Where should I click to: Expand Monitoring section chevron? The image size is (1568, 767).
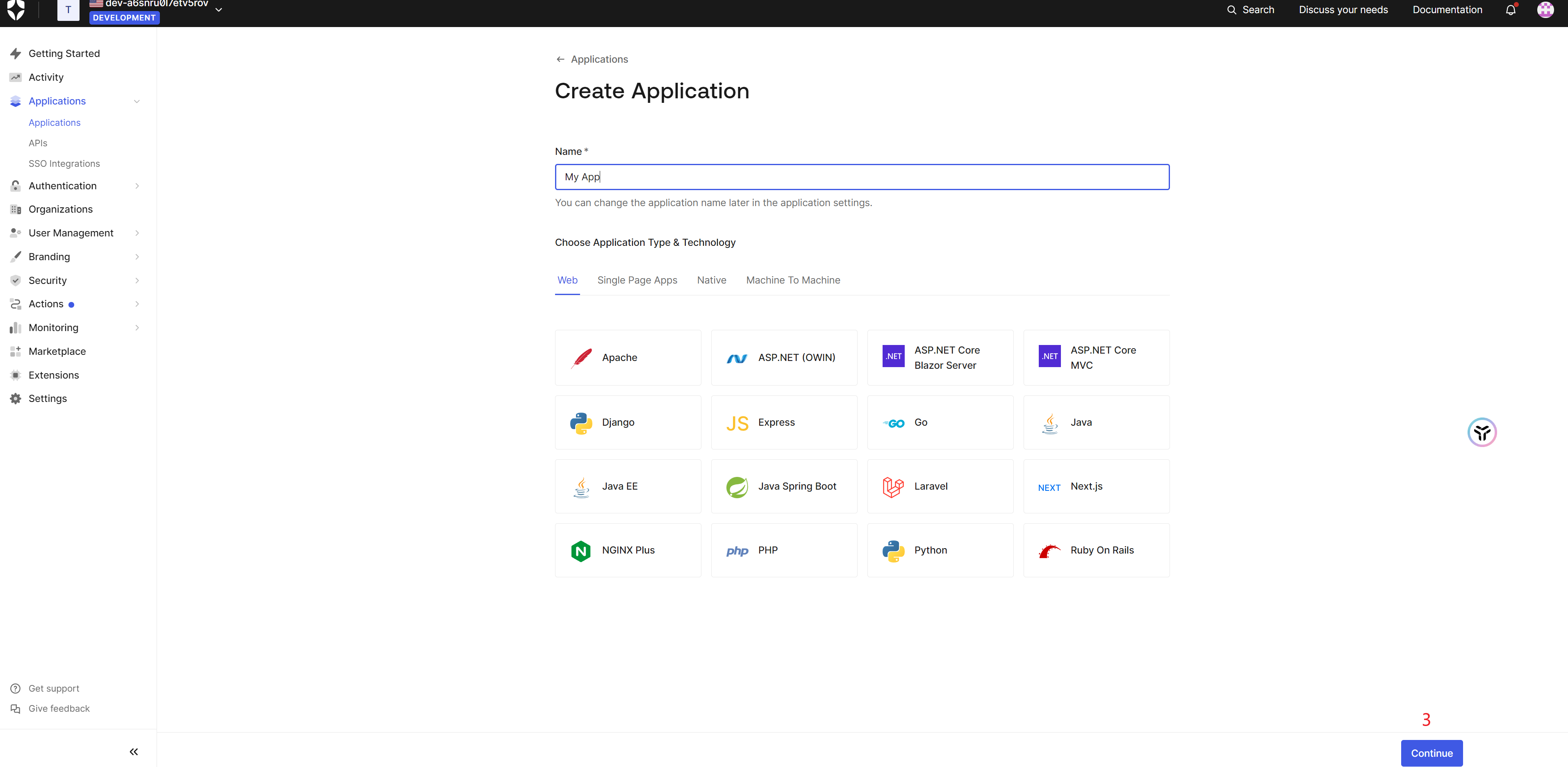point(137,327)
